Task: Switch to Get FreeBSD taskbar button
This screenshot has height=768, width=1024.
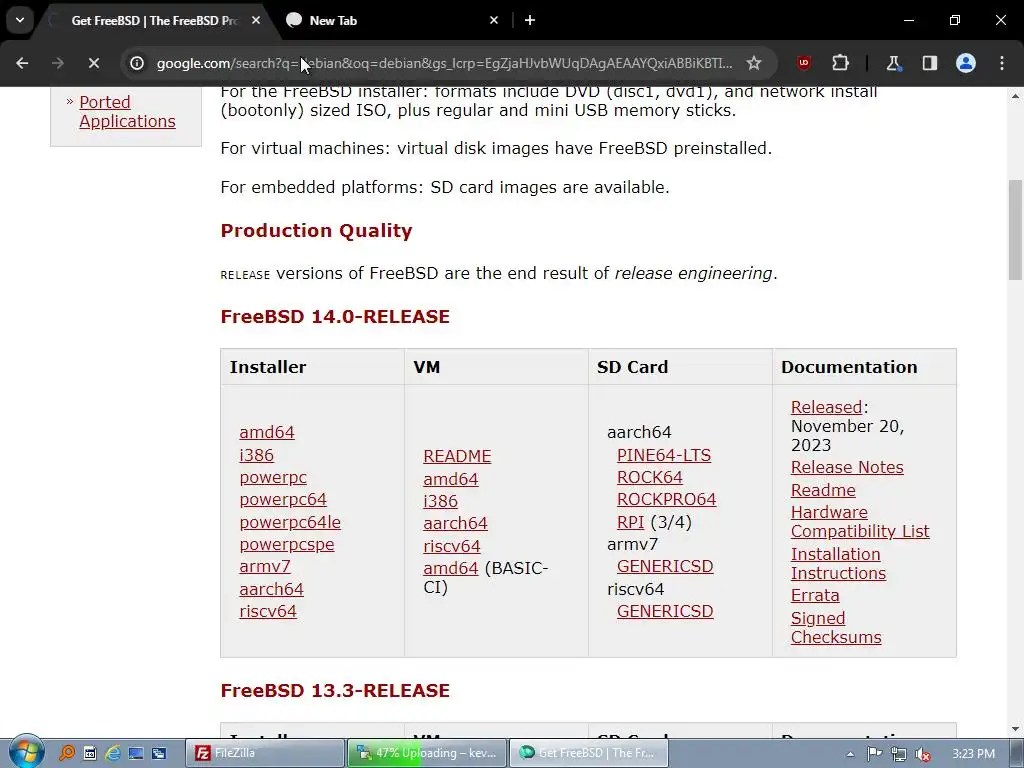Action: point(588,753)
